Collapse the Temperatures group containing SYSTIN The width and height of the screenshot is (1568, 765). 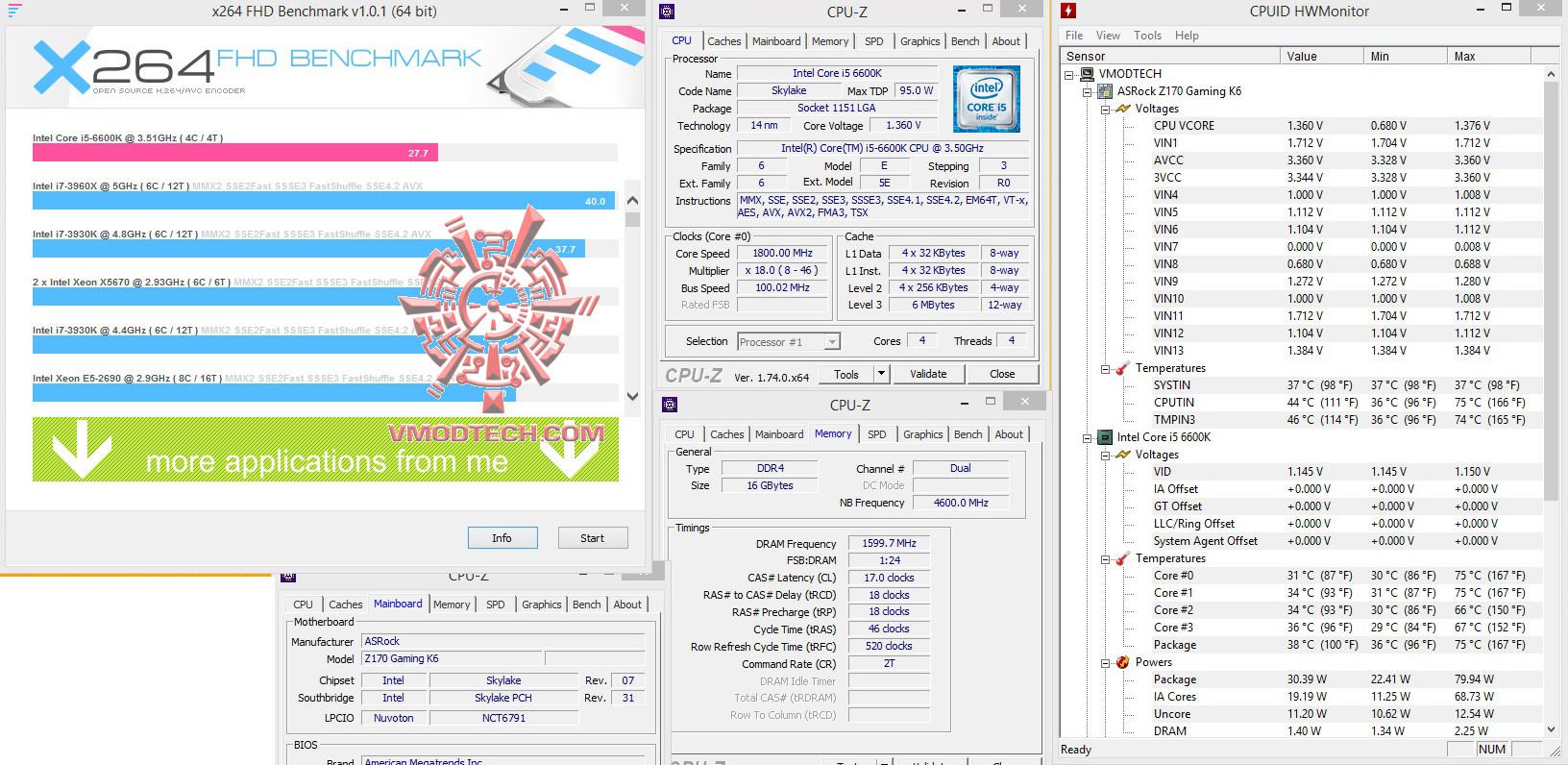pos(1105,368)
